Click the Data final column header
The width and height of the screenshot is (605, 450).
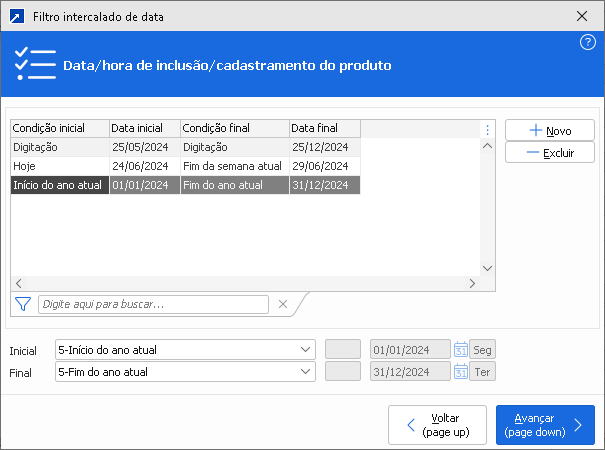324,128
